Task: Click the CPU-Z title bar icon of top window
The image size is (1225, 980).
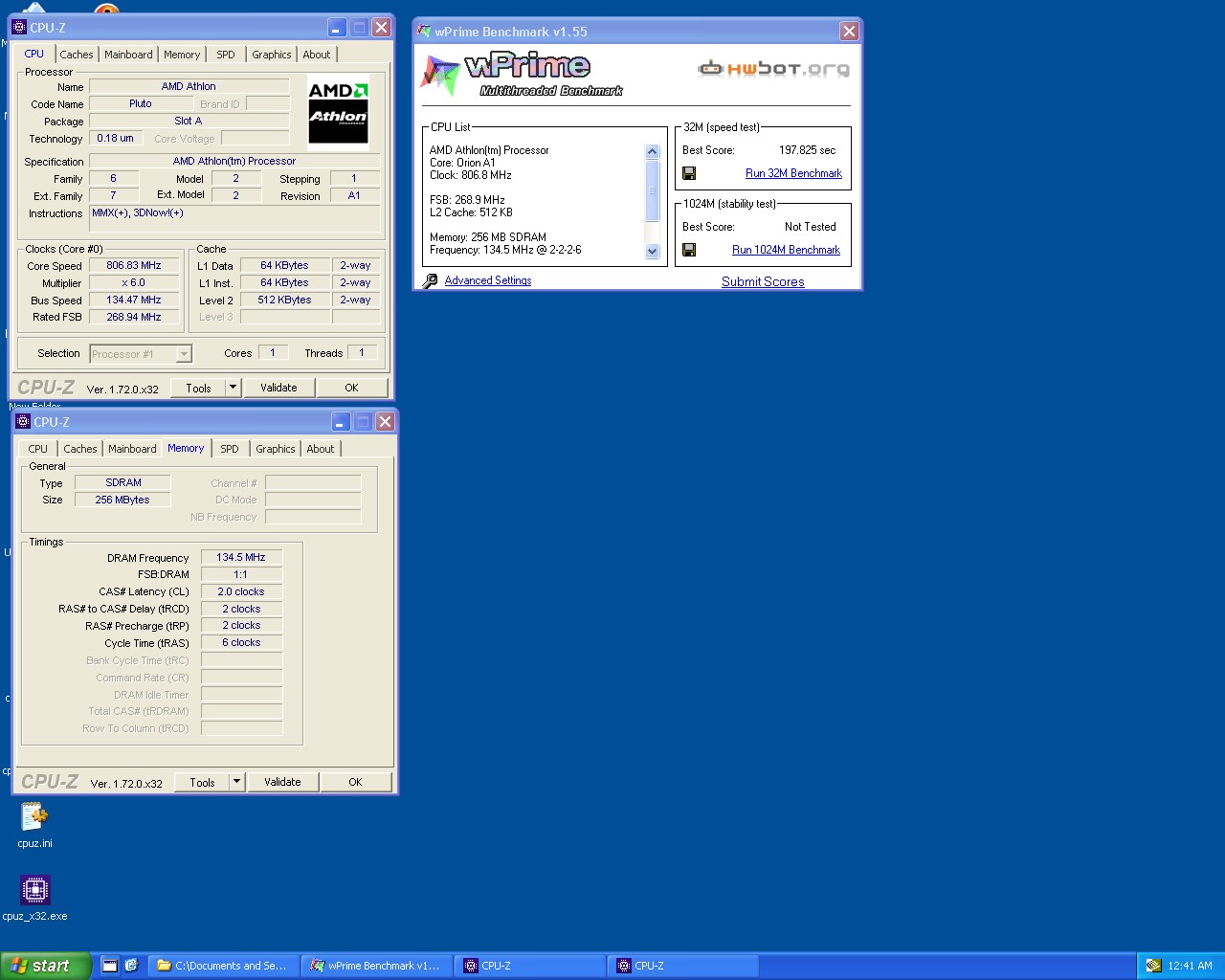Action: (x=19, y=28)
